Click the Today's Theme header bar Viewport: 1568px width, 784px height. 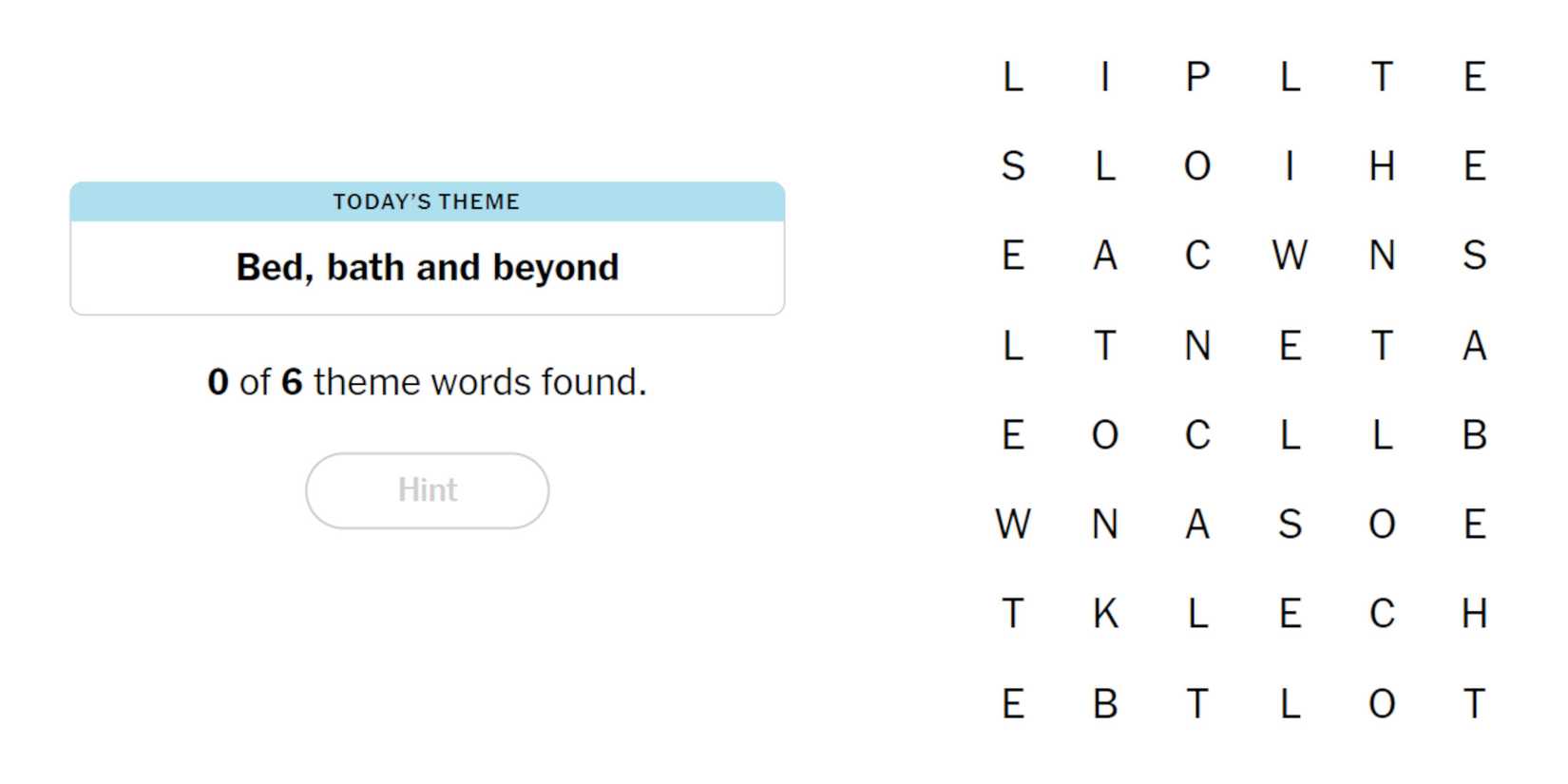click(x=427, y=201)
